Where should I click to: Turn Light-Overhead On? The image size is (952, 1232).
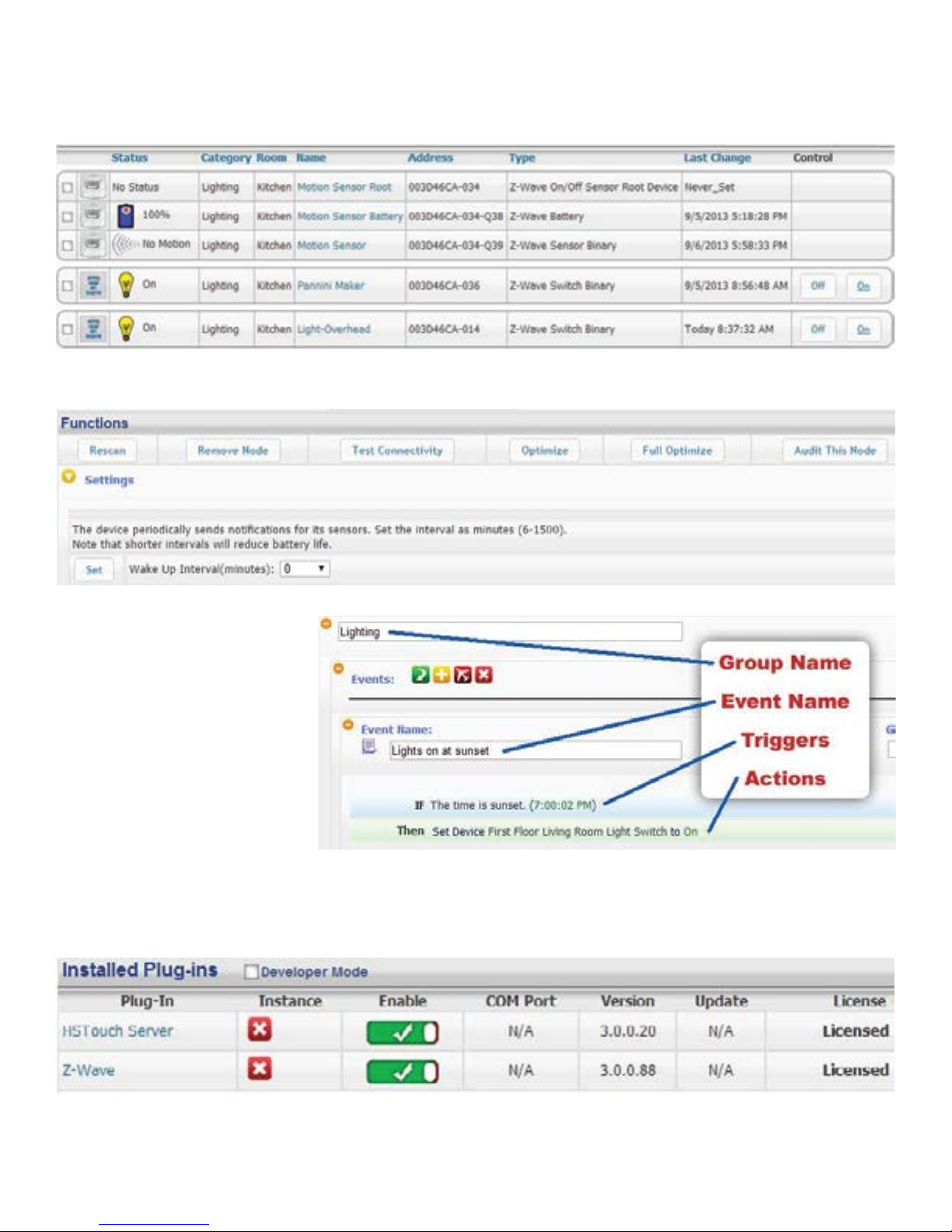tap(863, 330)
